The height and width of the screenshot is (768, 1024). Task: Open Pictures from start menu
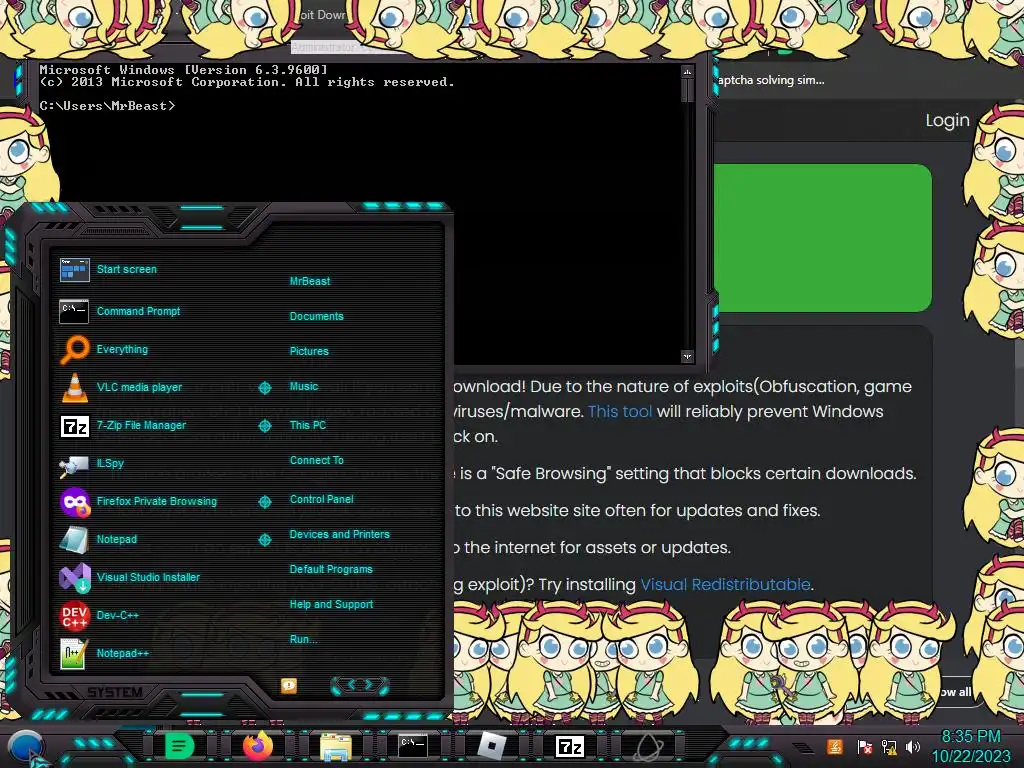pos(309,351)
